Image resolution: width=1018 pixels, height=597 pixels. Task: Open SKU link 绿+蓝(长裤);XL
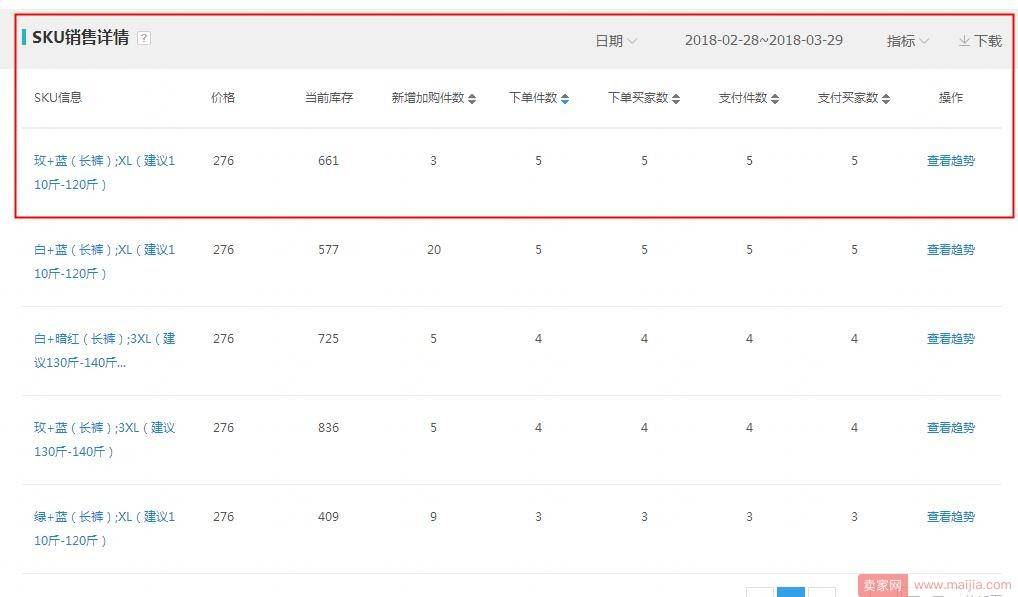click(105, 528)
